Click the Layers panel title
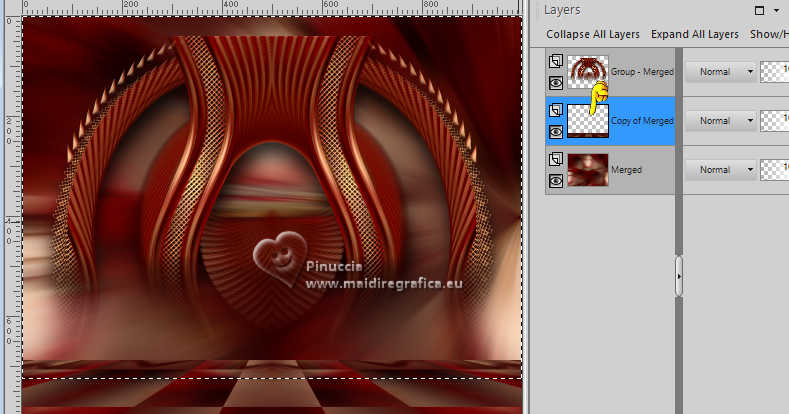The image size is (789, 414). coord(562,10)
